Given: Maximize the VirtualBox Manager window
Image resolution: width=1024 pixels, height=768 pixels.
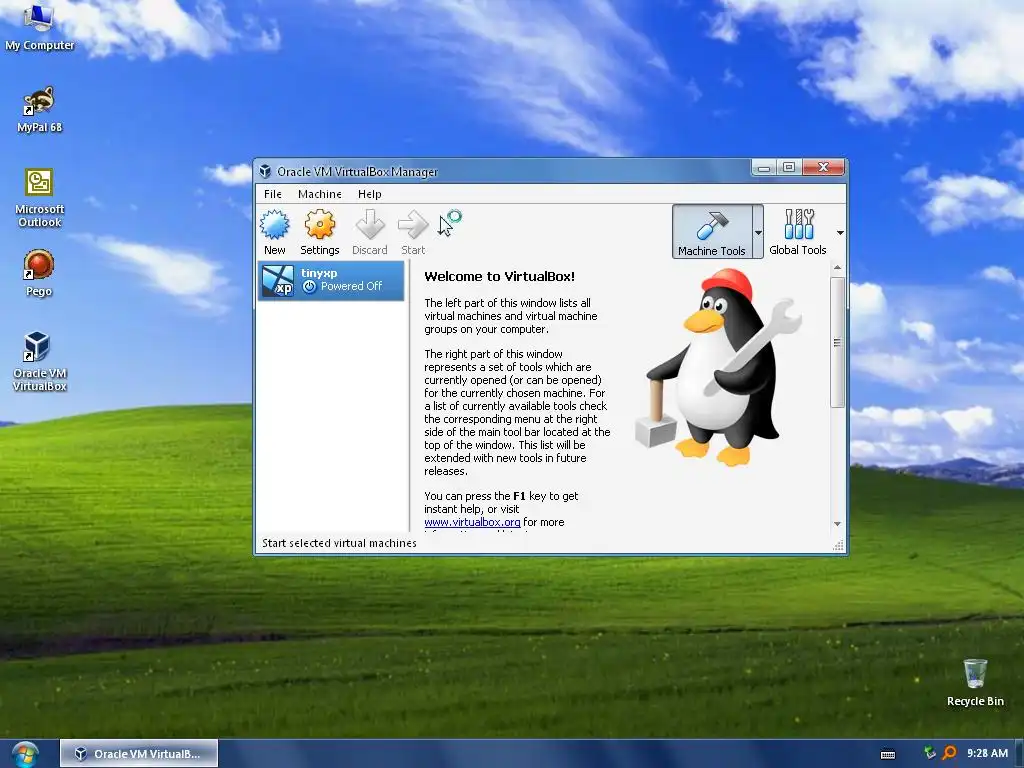Looking at the screenshot, I should pos(789,168).
